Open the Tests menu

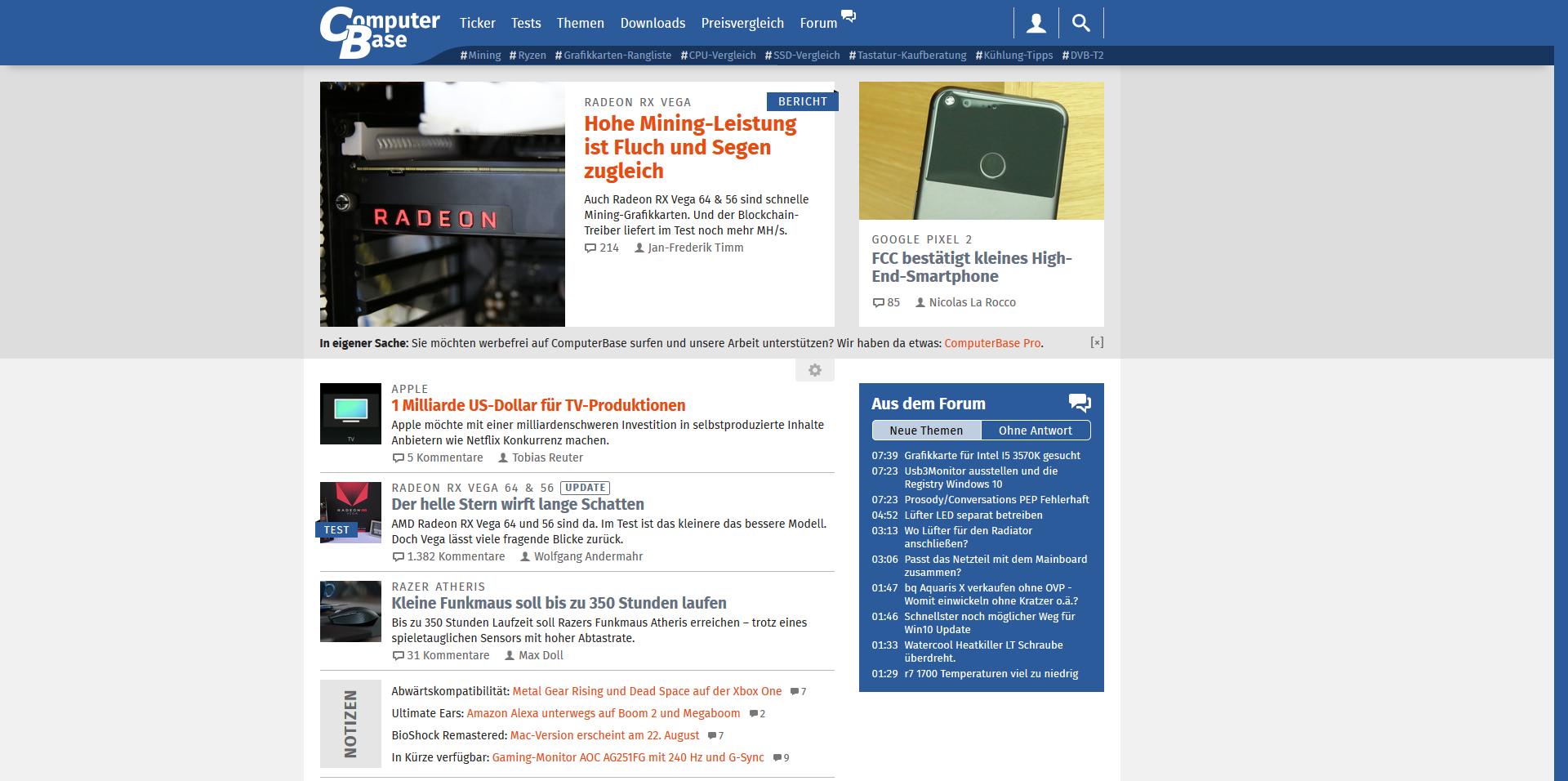point(526,23)
